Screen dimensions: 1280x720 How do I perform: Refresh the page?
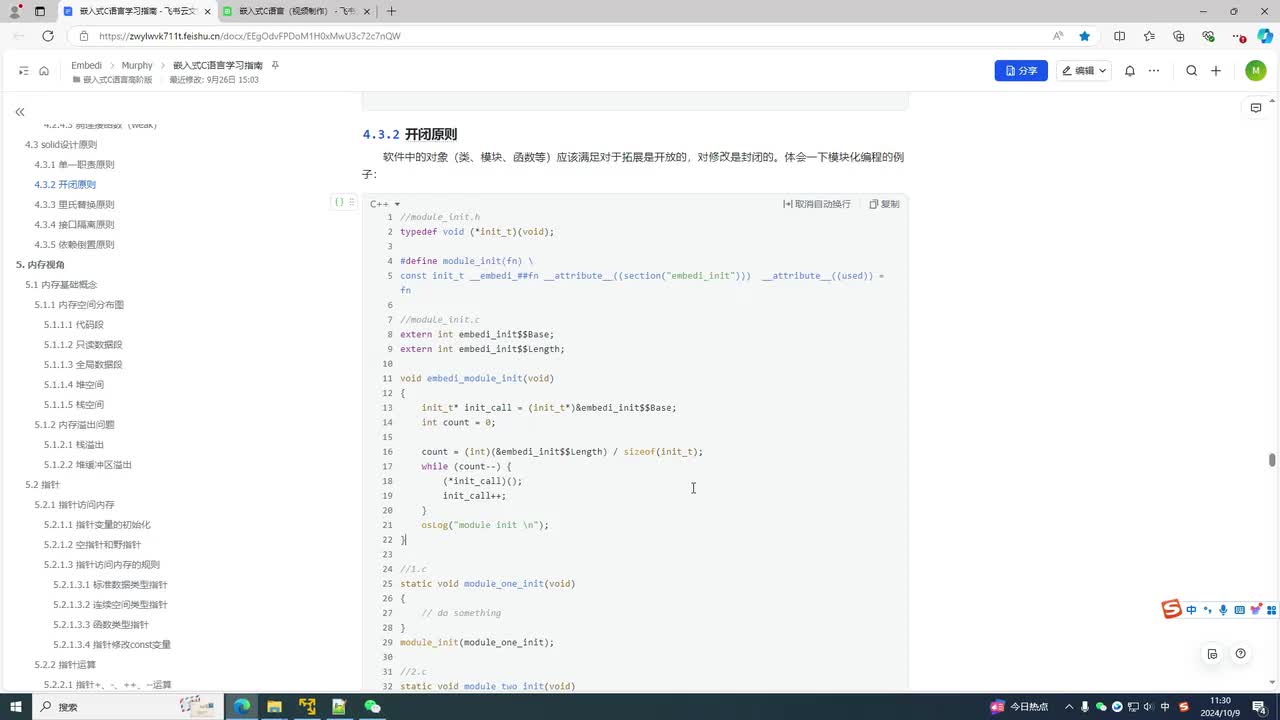tap(47, 36)
